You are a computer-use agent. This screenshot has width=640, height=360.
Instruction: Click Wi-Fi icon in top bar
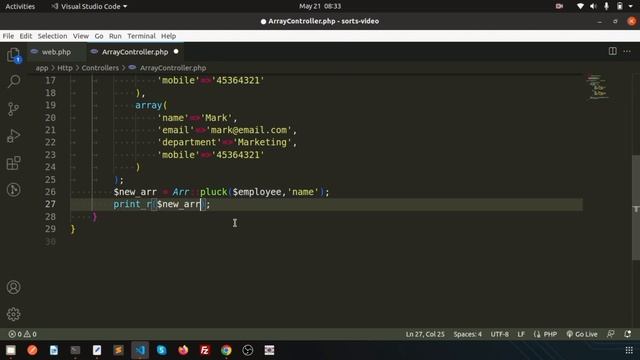(580, 6)
